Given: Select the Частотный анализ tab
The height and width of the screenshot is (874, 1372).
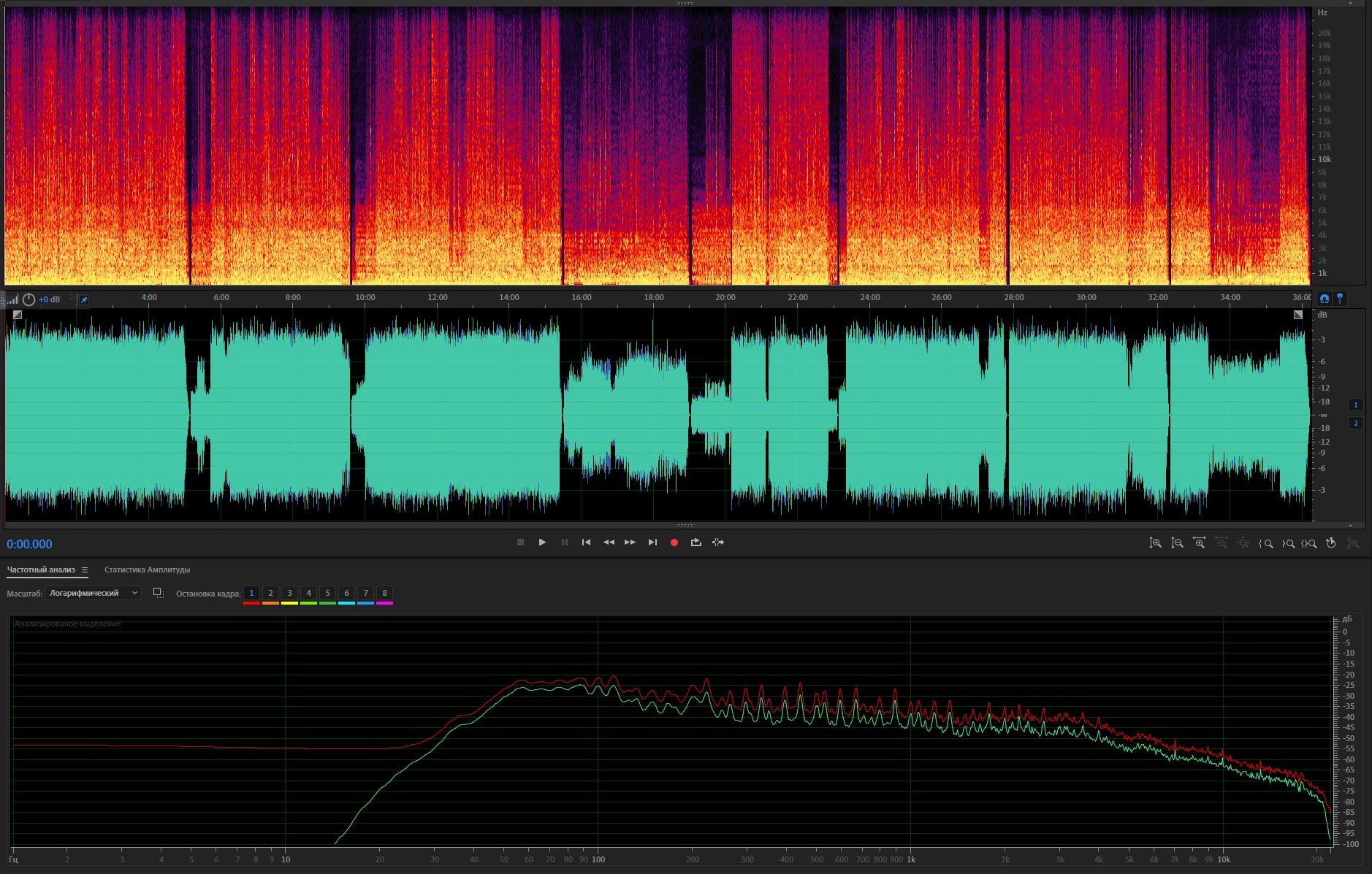Looking at the screenshot, I should [x=41, y=570].
